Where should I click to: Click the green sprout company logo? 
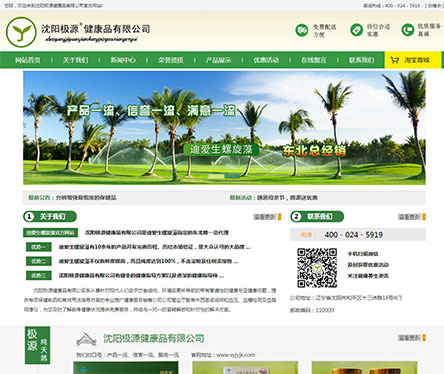click(x=21, y=32)
